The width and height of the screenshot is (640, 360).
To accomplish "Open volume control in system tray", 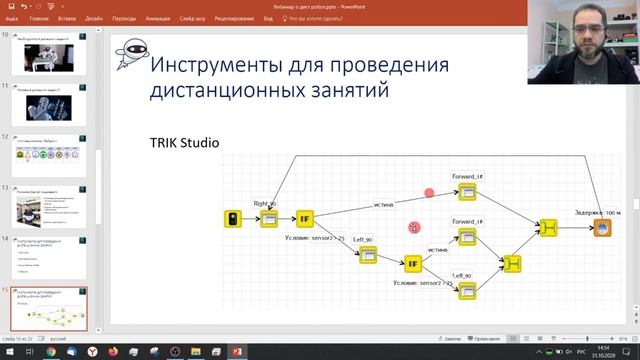I will tap(569, 351).
